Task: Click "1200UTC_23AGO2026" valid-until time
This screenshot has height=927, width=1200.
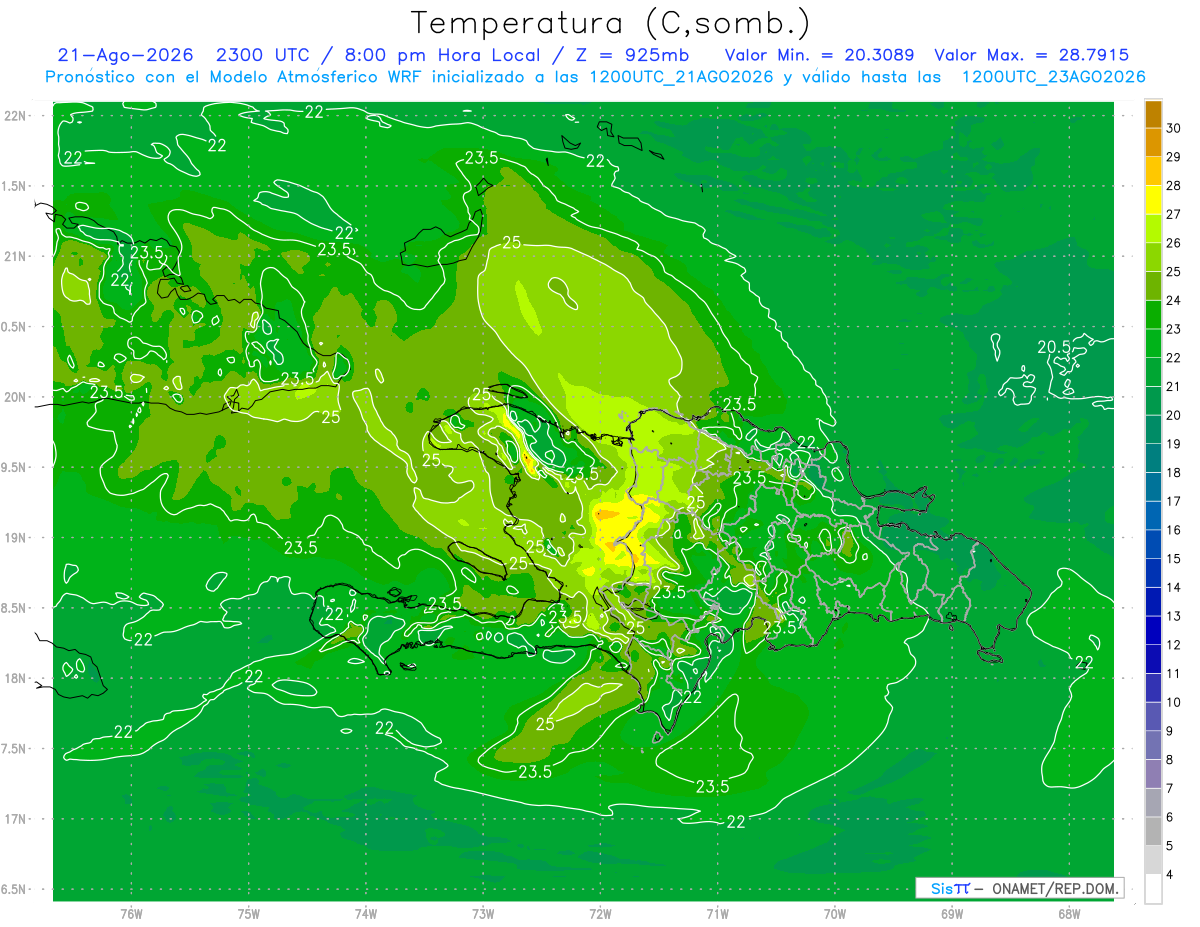Action: [1053, 77]
